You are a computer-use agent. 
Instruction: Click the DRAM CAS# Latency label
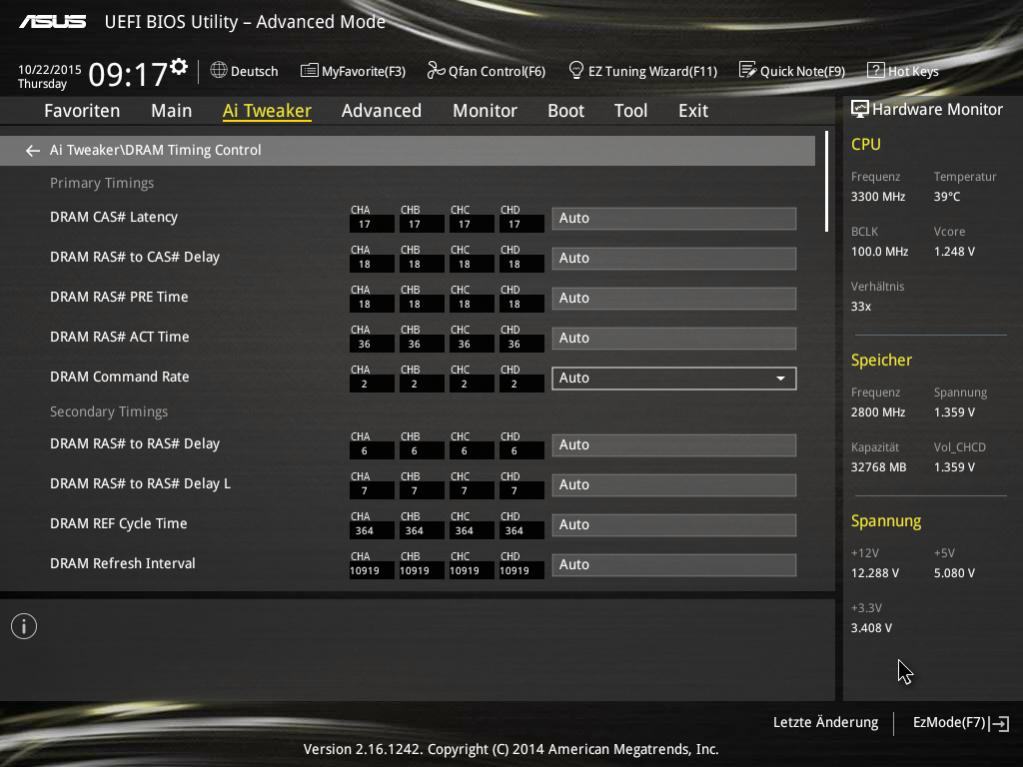[114, 217]
